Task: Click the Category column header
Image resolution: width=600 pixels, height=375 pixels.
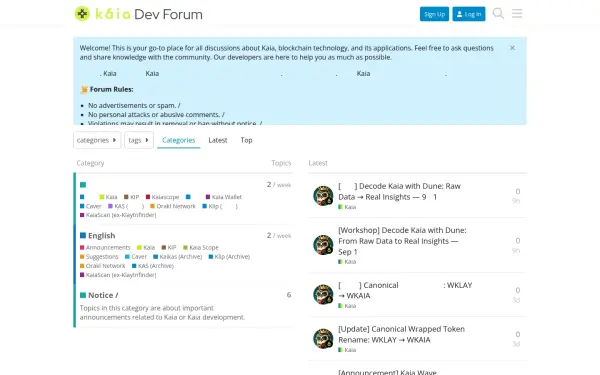Action: coord(90,163)
